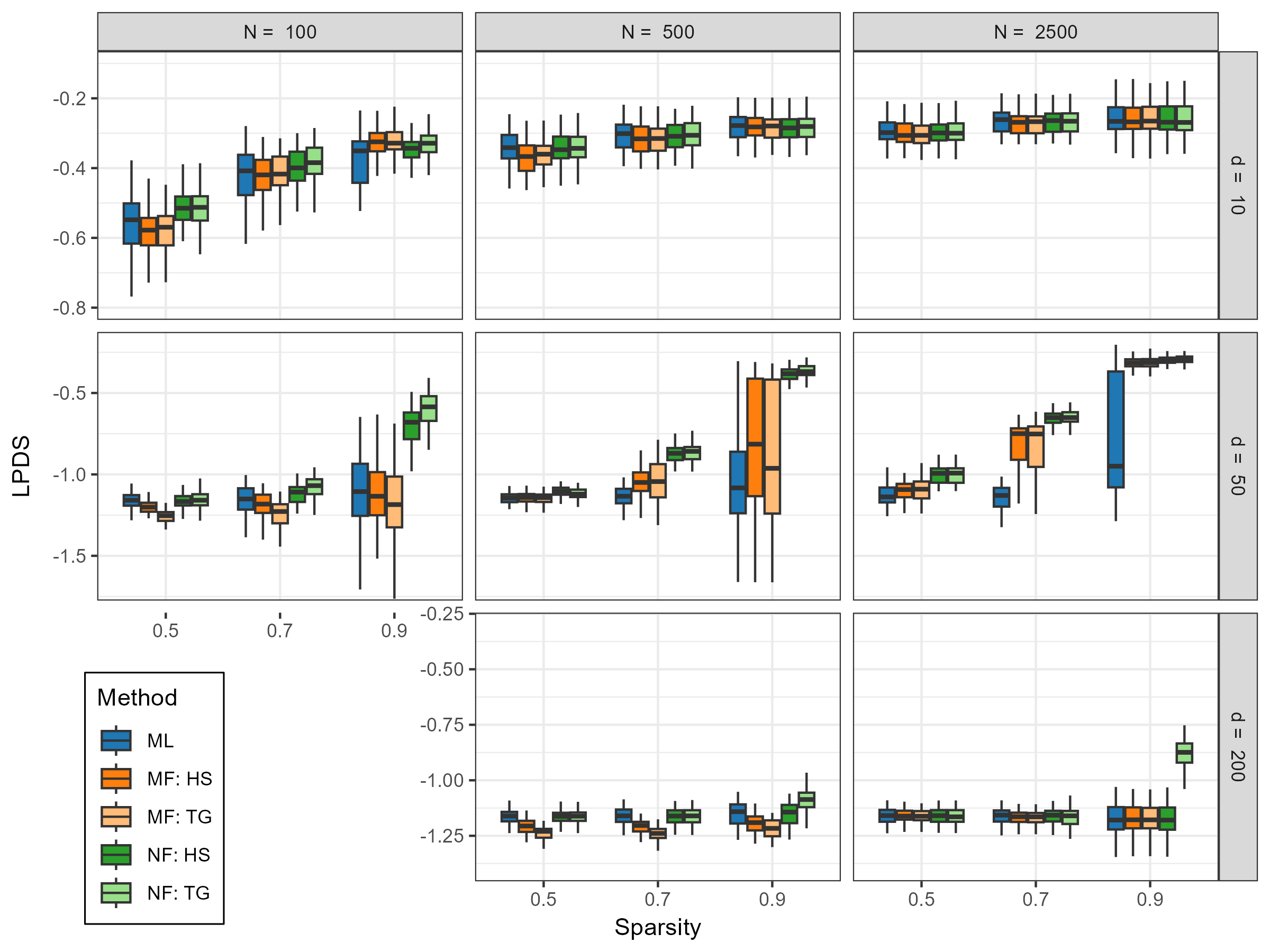Click the tall blue ML box in d=50, N=2500

coord(1115,429)
